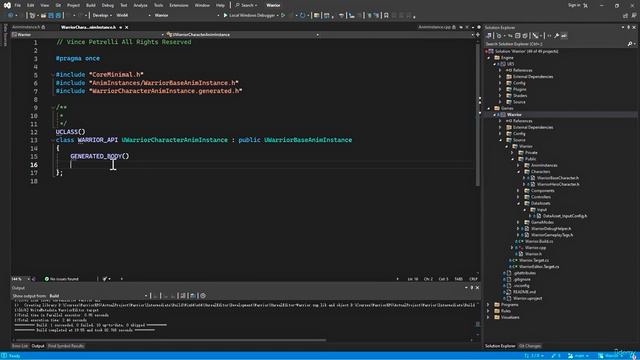Expand the Shaders folder under UE5
This screenshot has height=360, width=640.
(500, 96)
